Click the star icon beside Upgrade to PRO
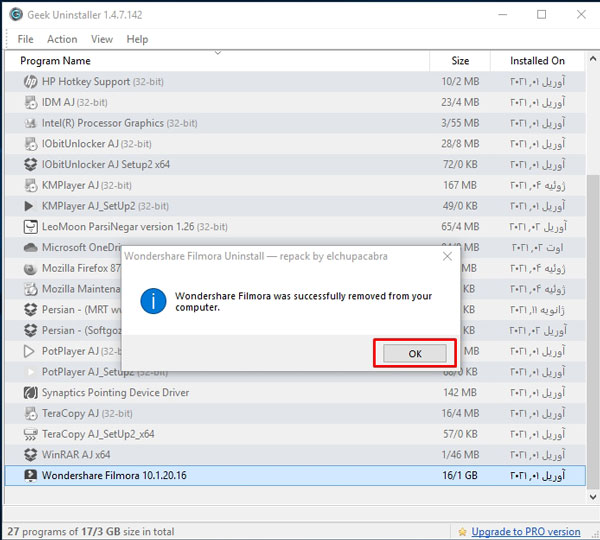 click(x=463, y=532)
